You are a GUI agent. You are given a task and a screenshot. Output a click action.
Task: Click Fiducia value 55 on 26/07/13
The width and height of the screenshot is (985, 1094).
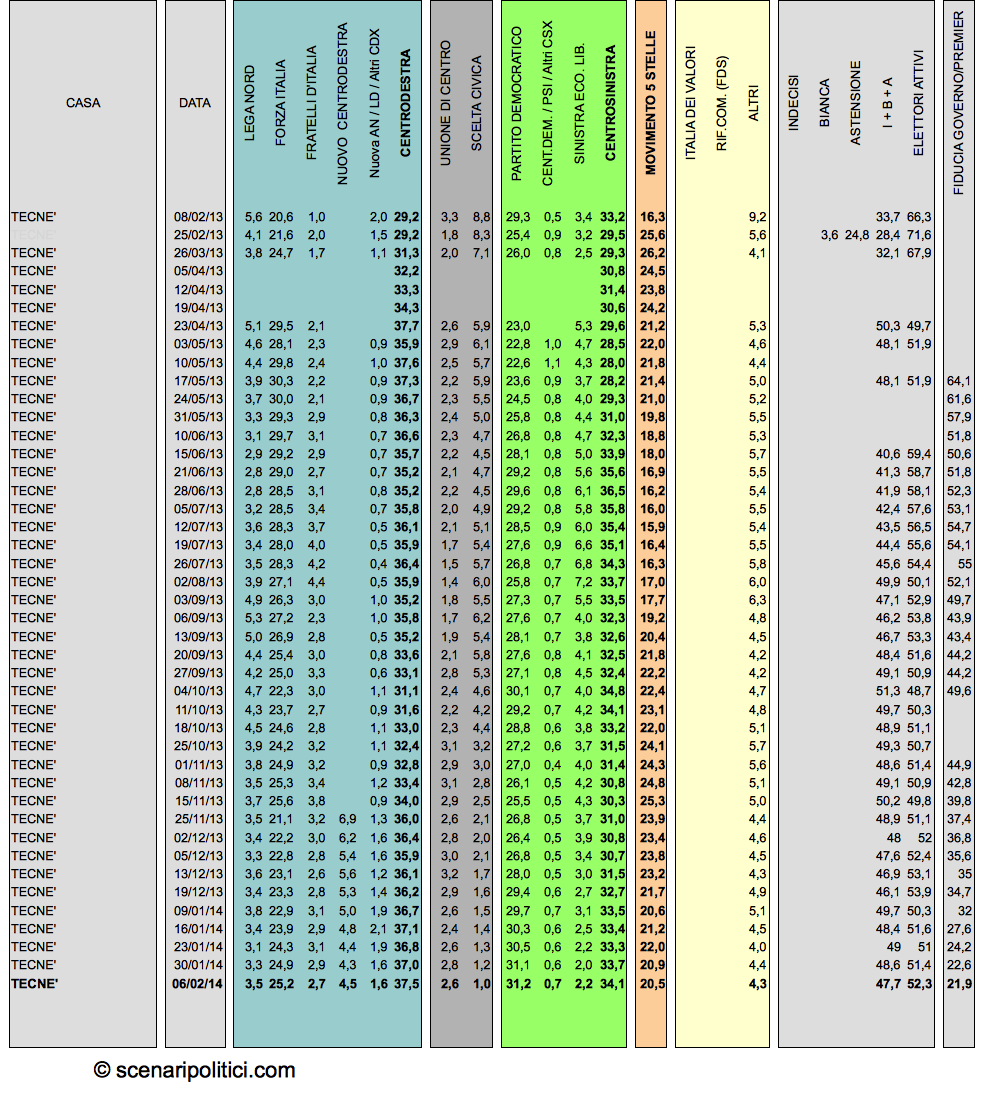965,564
